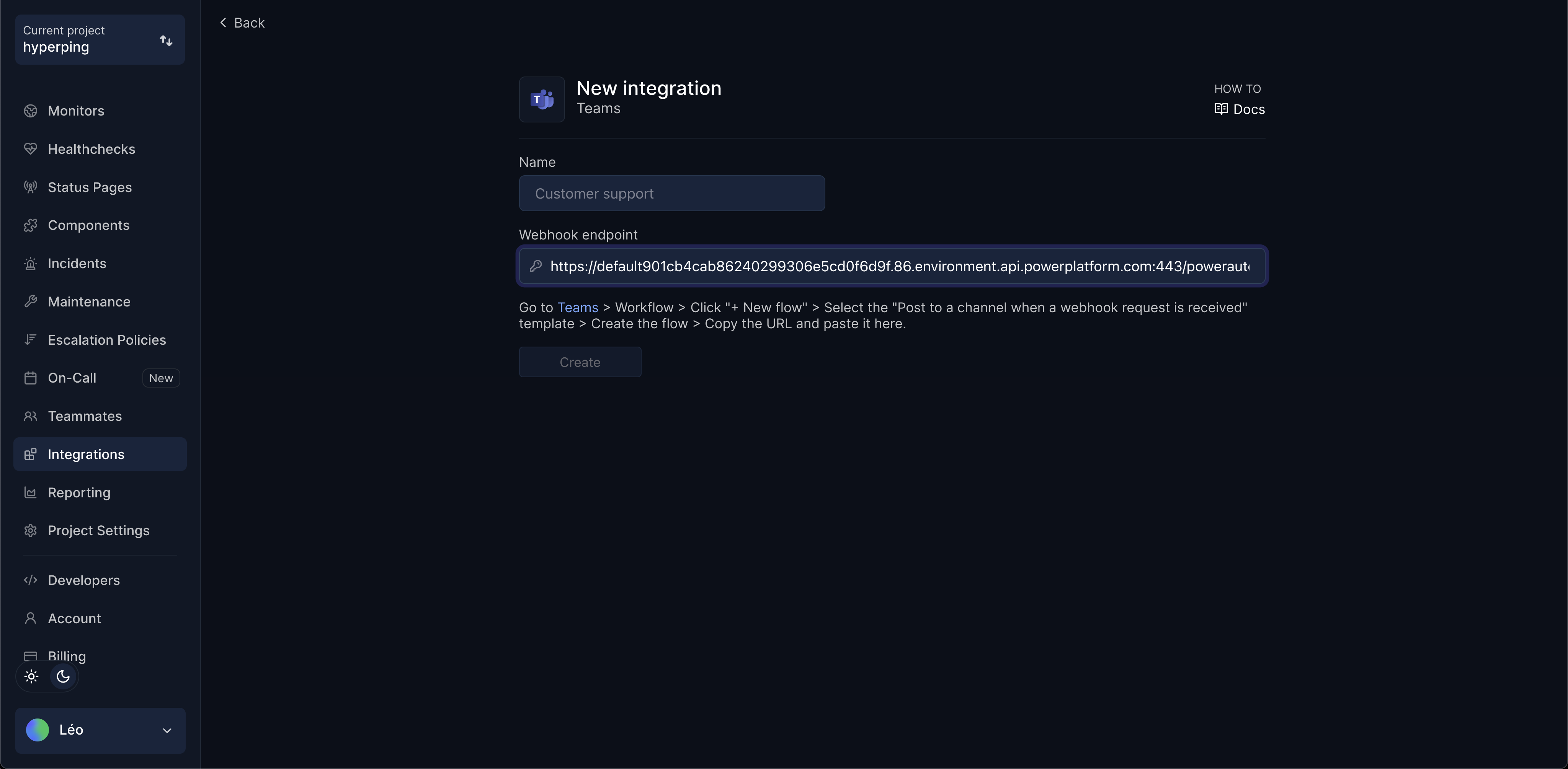Switch to light theme sun toggle
Viewport: 1568px width, 769px height.
[x=32, y=676]
